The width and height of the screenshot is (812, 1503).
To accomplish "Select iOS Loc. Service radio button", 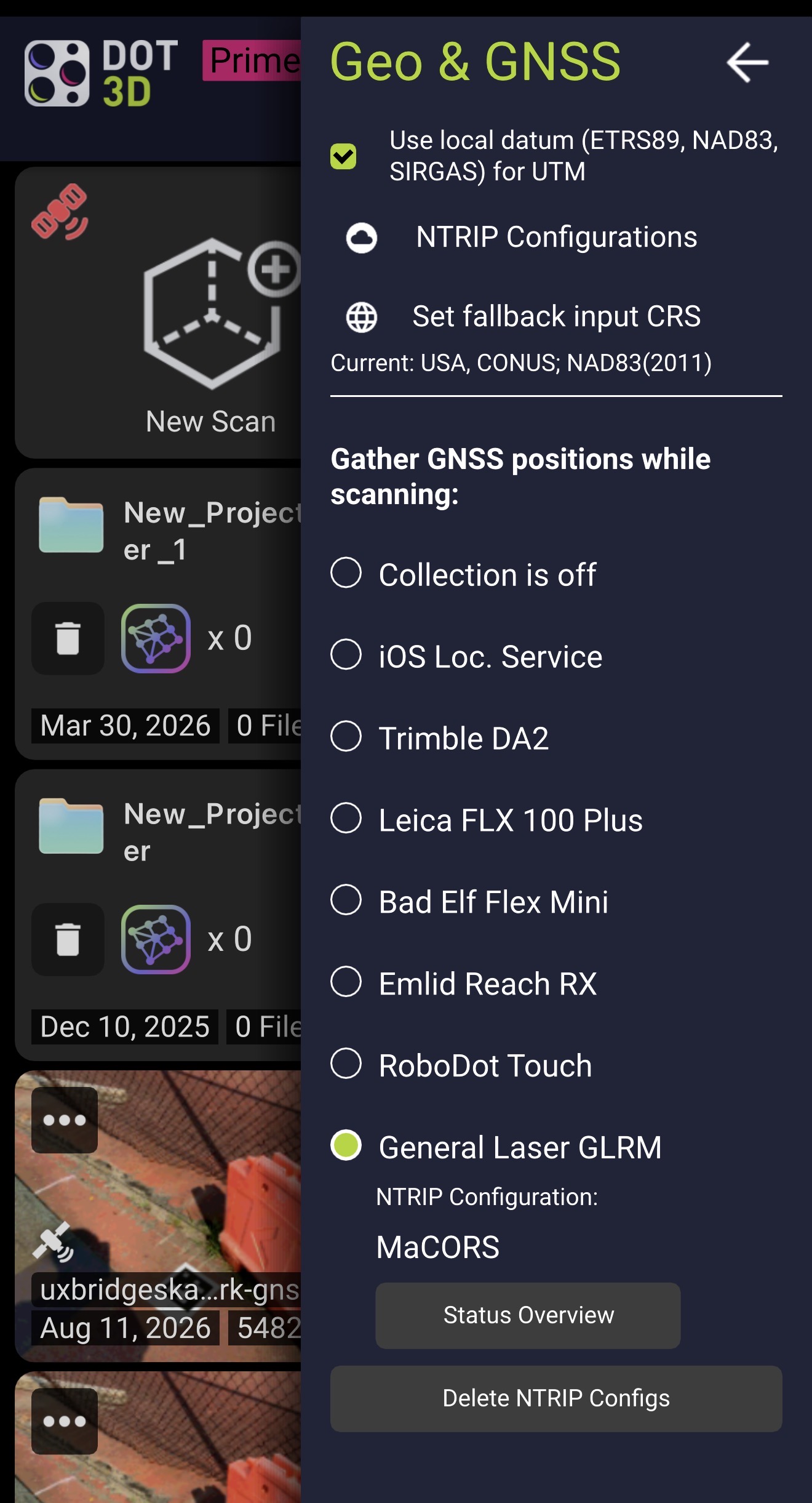I will pos(346,654).
